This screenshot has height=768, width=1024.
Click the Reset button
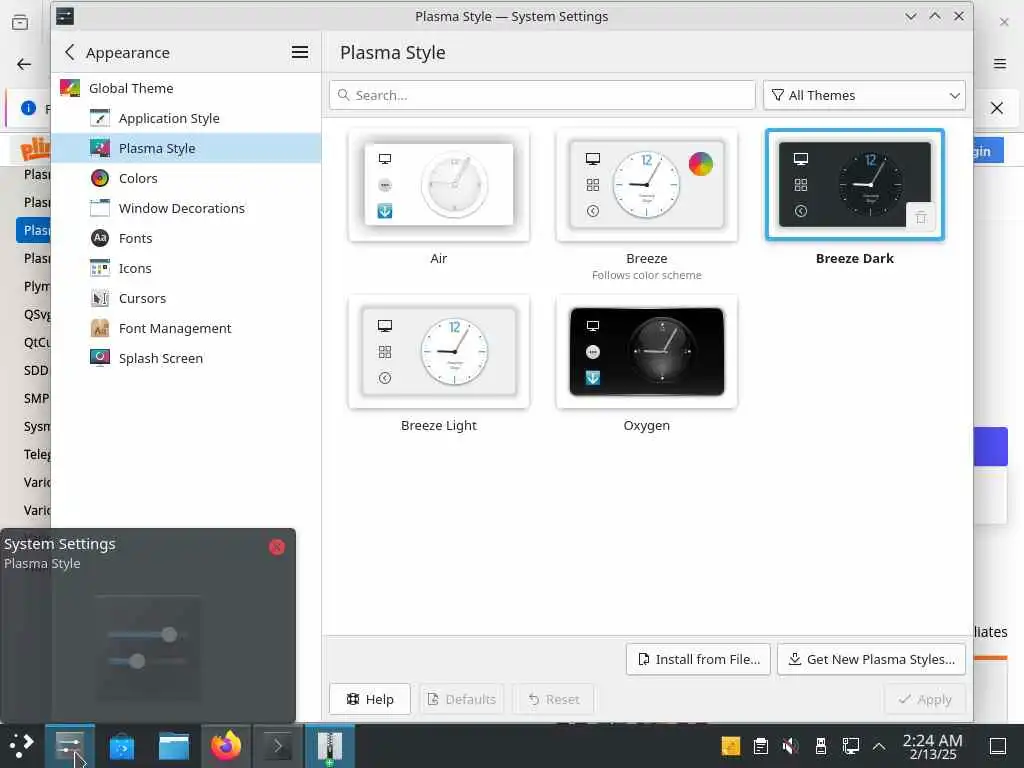(x=553, y=699)
